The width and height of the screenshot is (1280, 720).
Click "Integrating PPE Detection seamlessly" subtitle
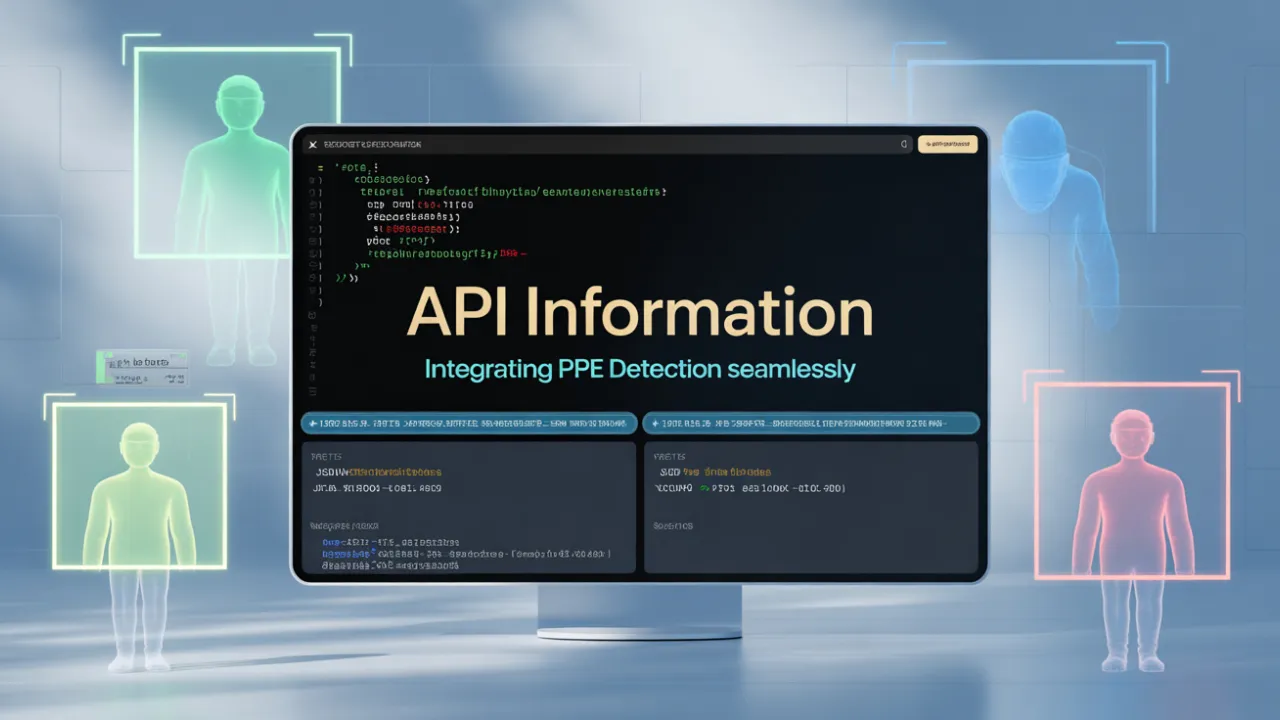(x=639, y=369)
